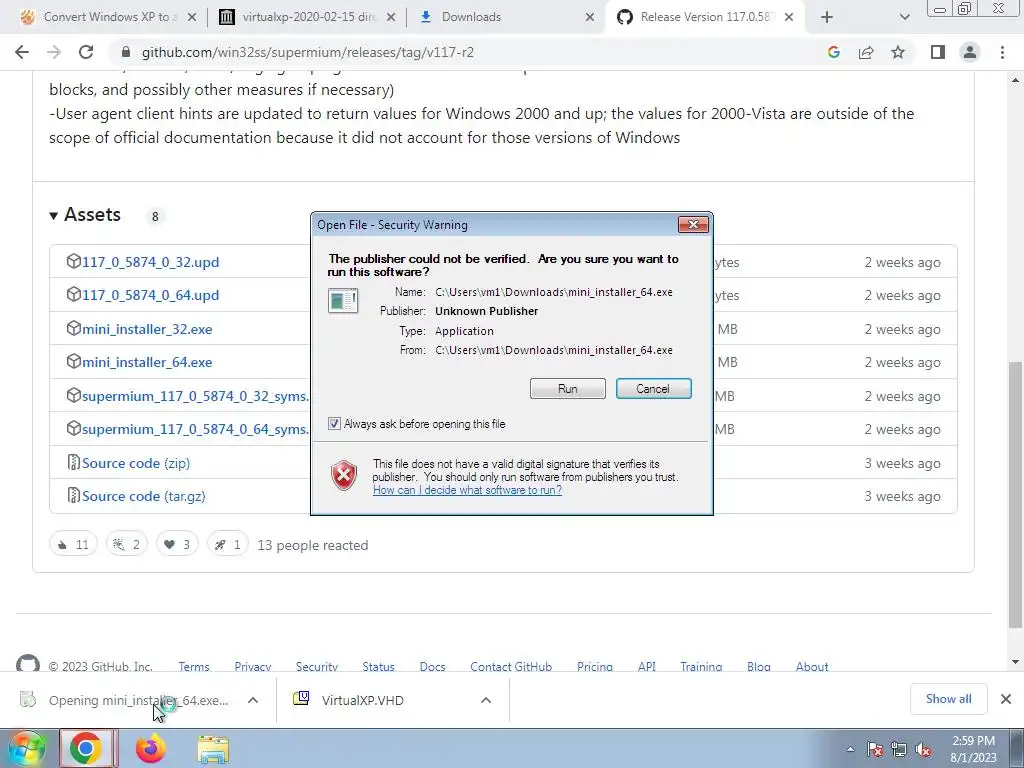Open a new browser tab

pyautogui.click(x=827, y=17)
